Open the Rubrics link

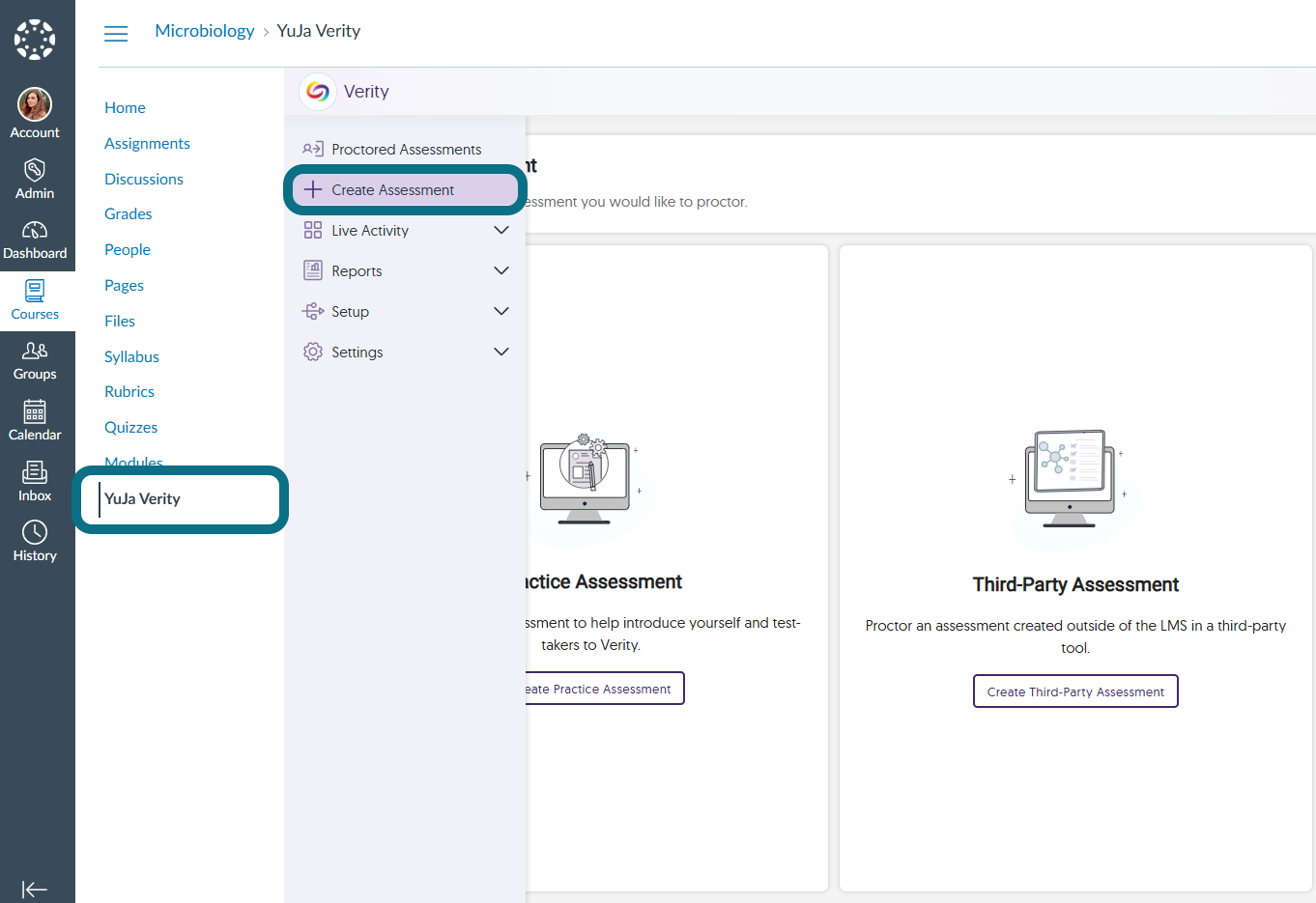point(129,391)
